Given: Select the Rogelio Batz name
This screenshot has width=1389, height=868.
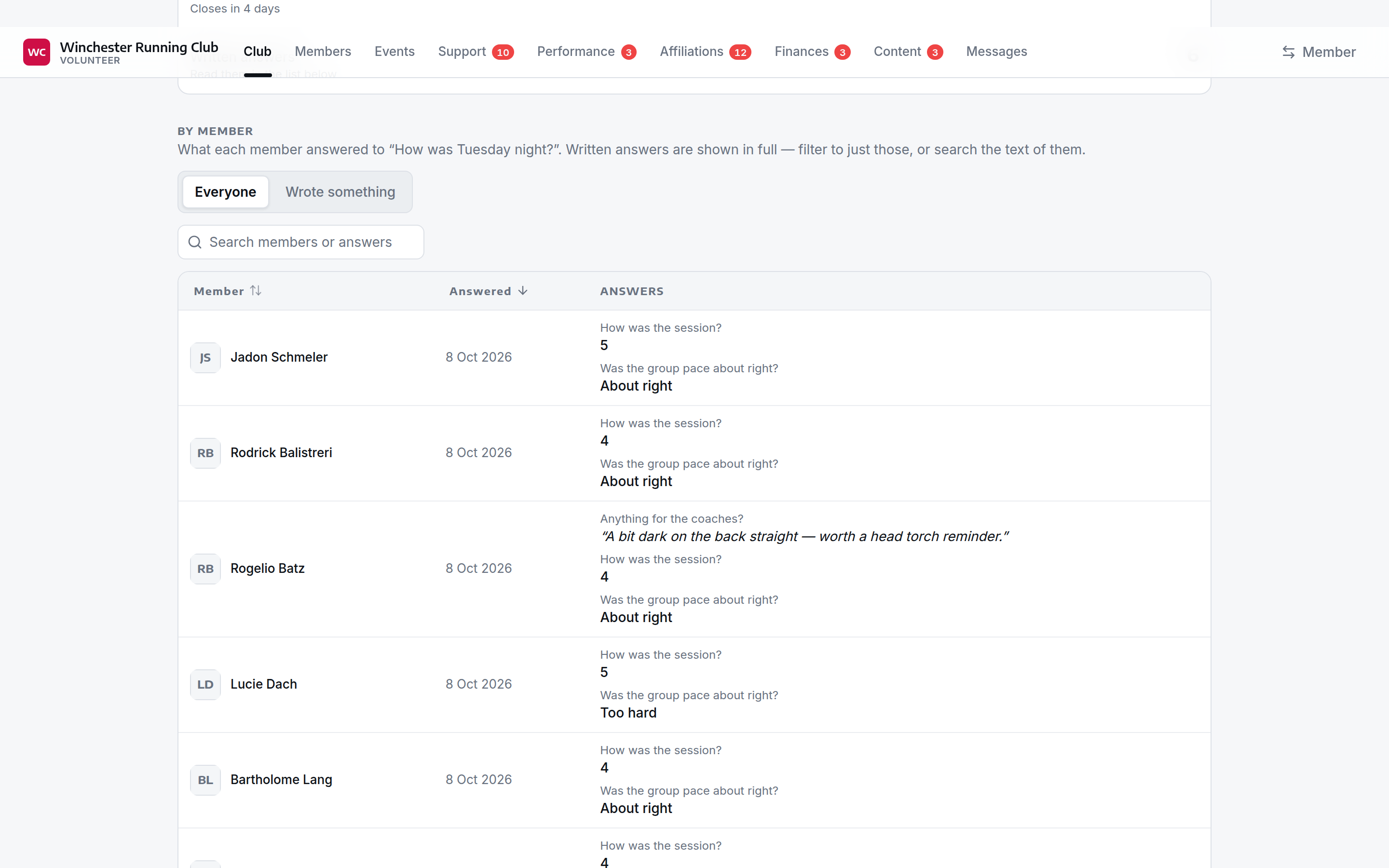Looking at the screenshot, I should click(268, 569).
